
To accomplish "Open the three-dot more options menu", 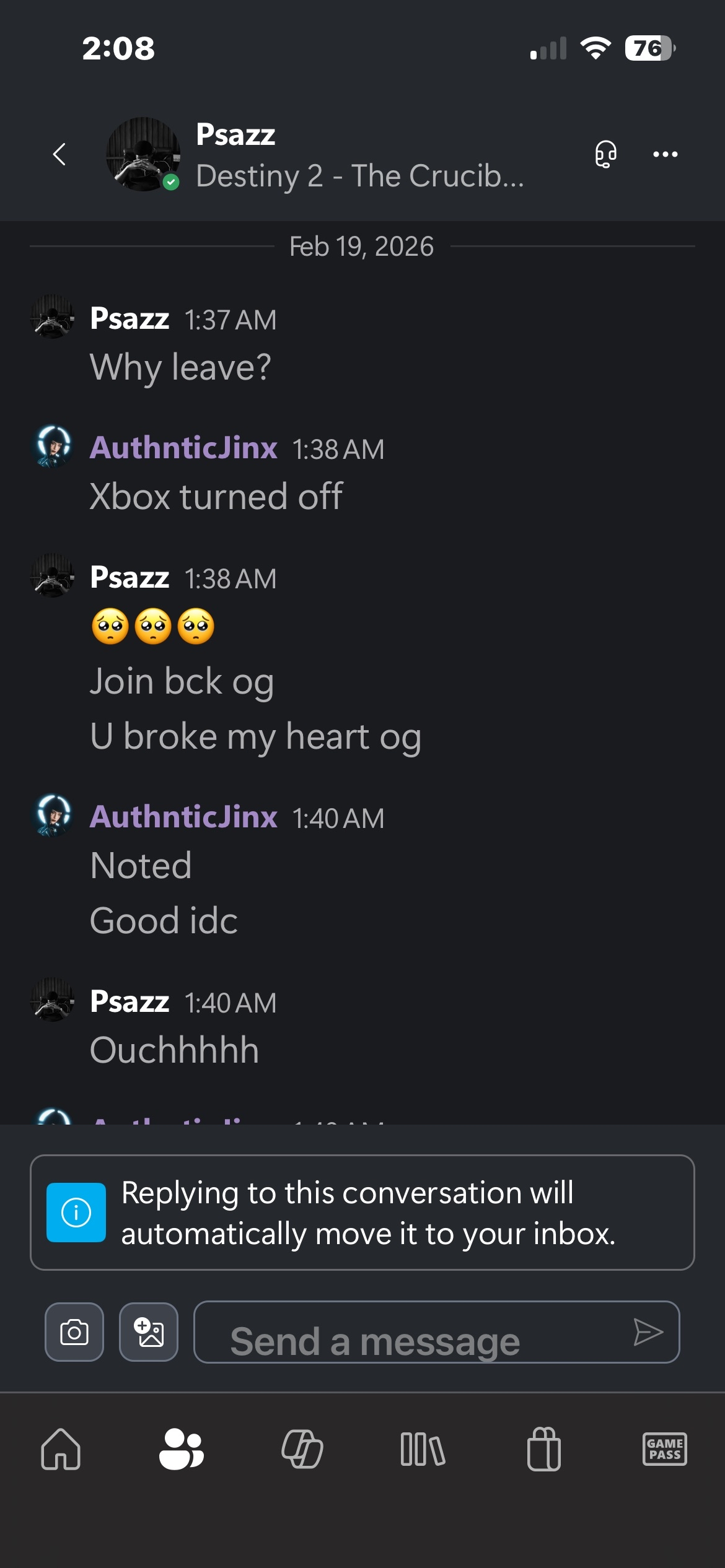I will pos(665,154).
